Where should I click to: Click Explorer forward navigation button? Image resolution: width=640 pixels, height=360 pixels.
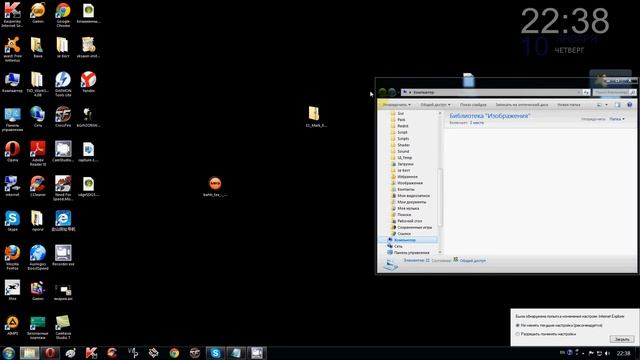[x=392, y=92]
